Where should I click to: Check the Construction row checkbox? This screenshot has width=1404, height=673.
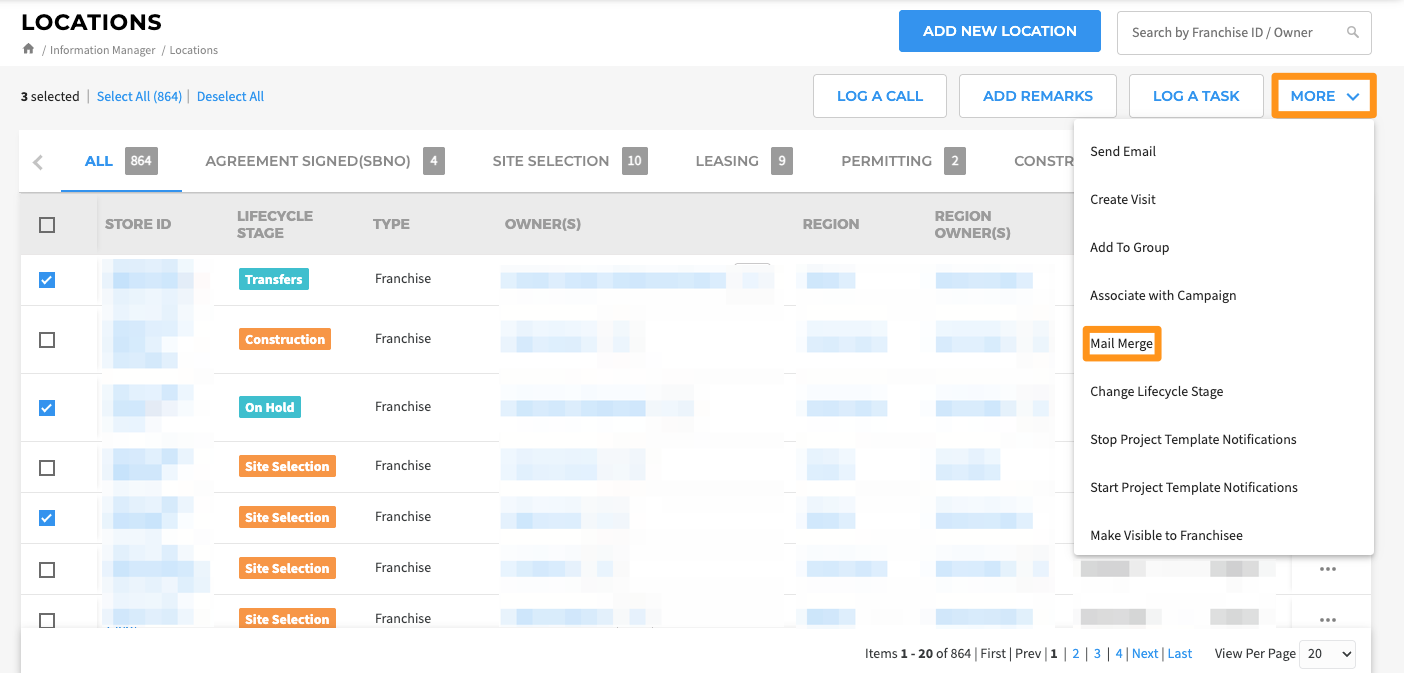point(47,340)
